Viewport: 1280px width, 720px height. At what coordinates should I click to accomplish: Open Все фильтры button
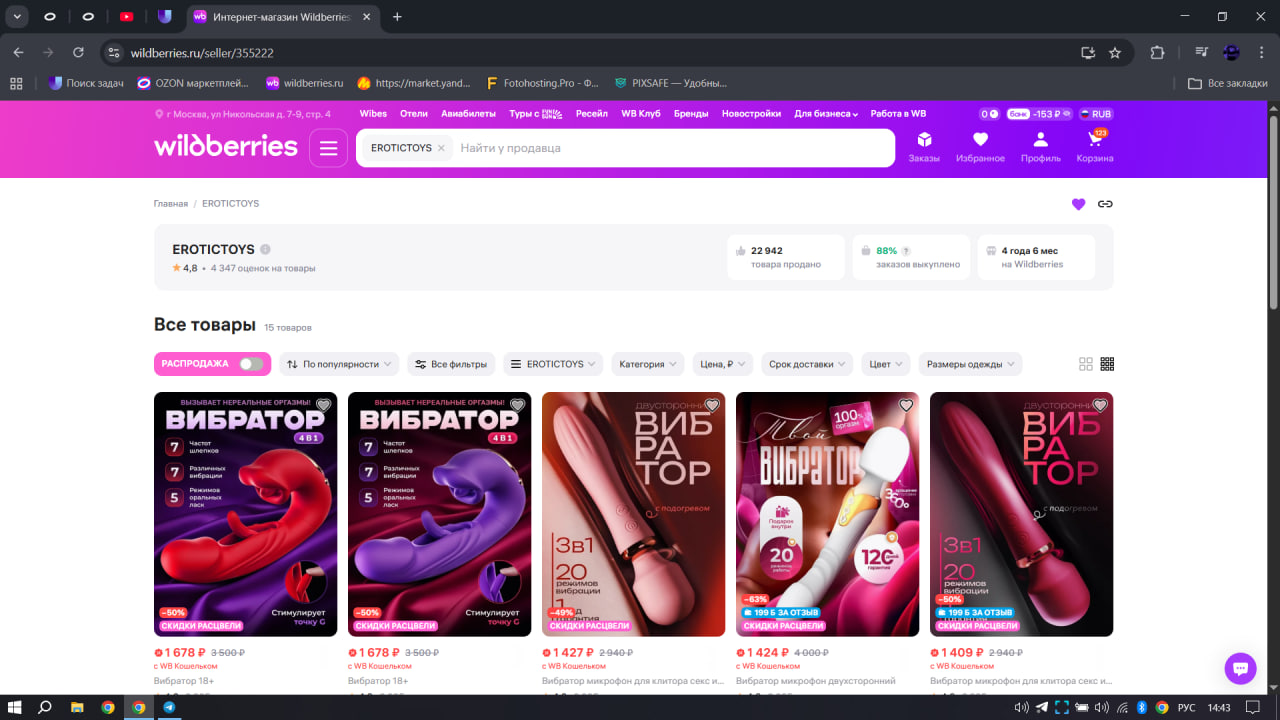(451, 364)
